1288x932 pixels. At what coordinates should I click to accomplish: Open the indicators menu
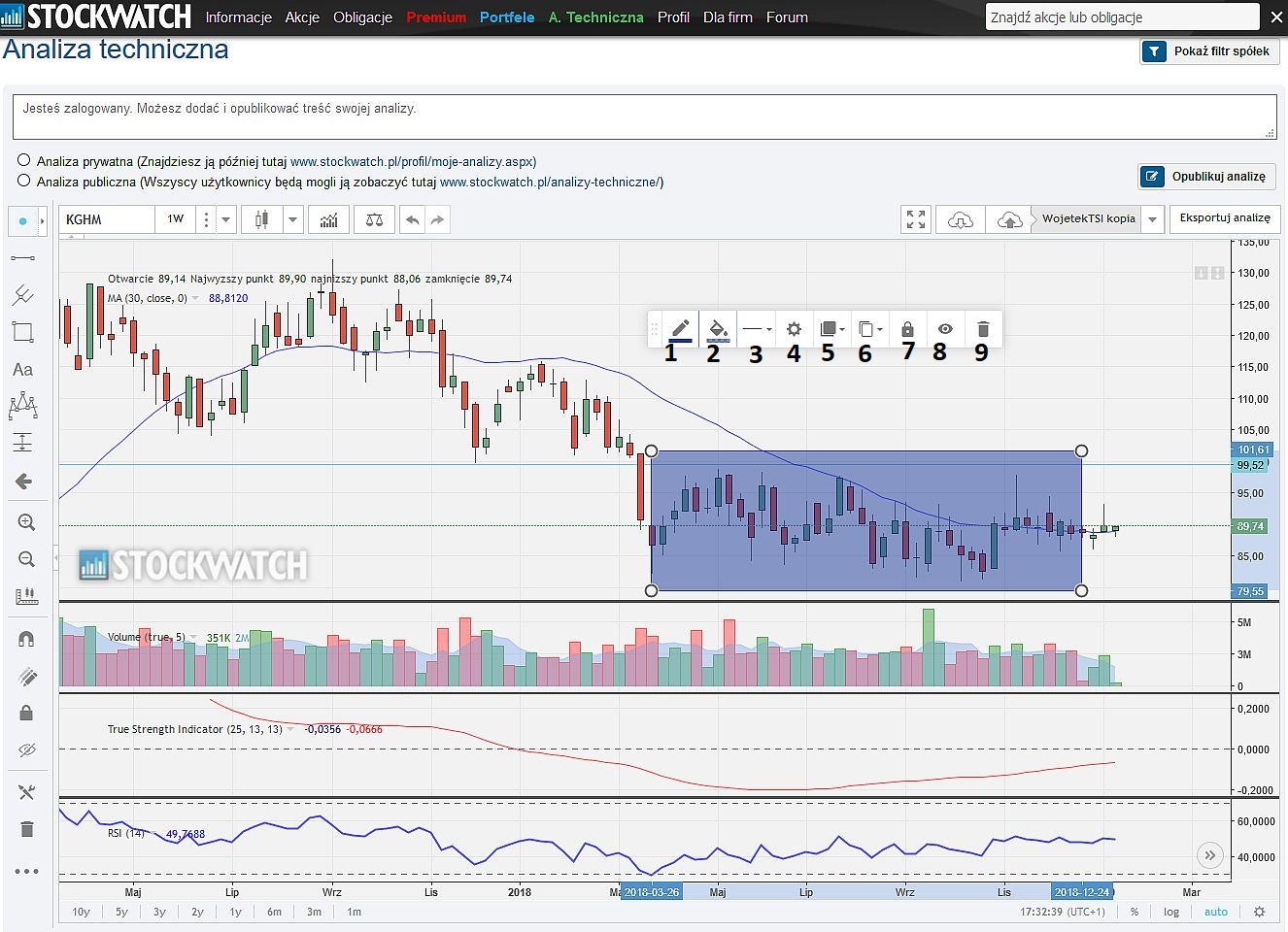click(x=329, y=219)
